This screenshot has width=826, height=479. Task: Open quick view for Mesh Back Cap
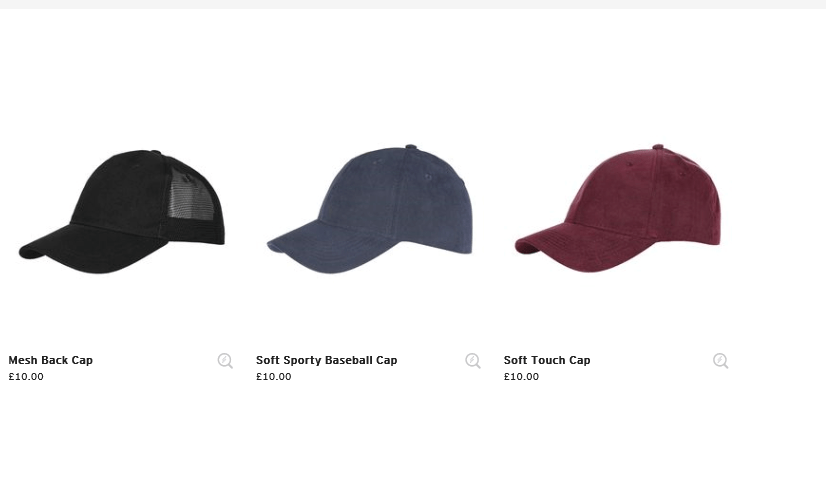tap(225, 360)
